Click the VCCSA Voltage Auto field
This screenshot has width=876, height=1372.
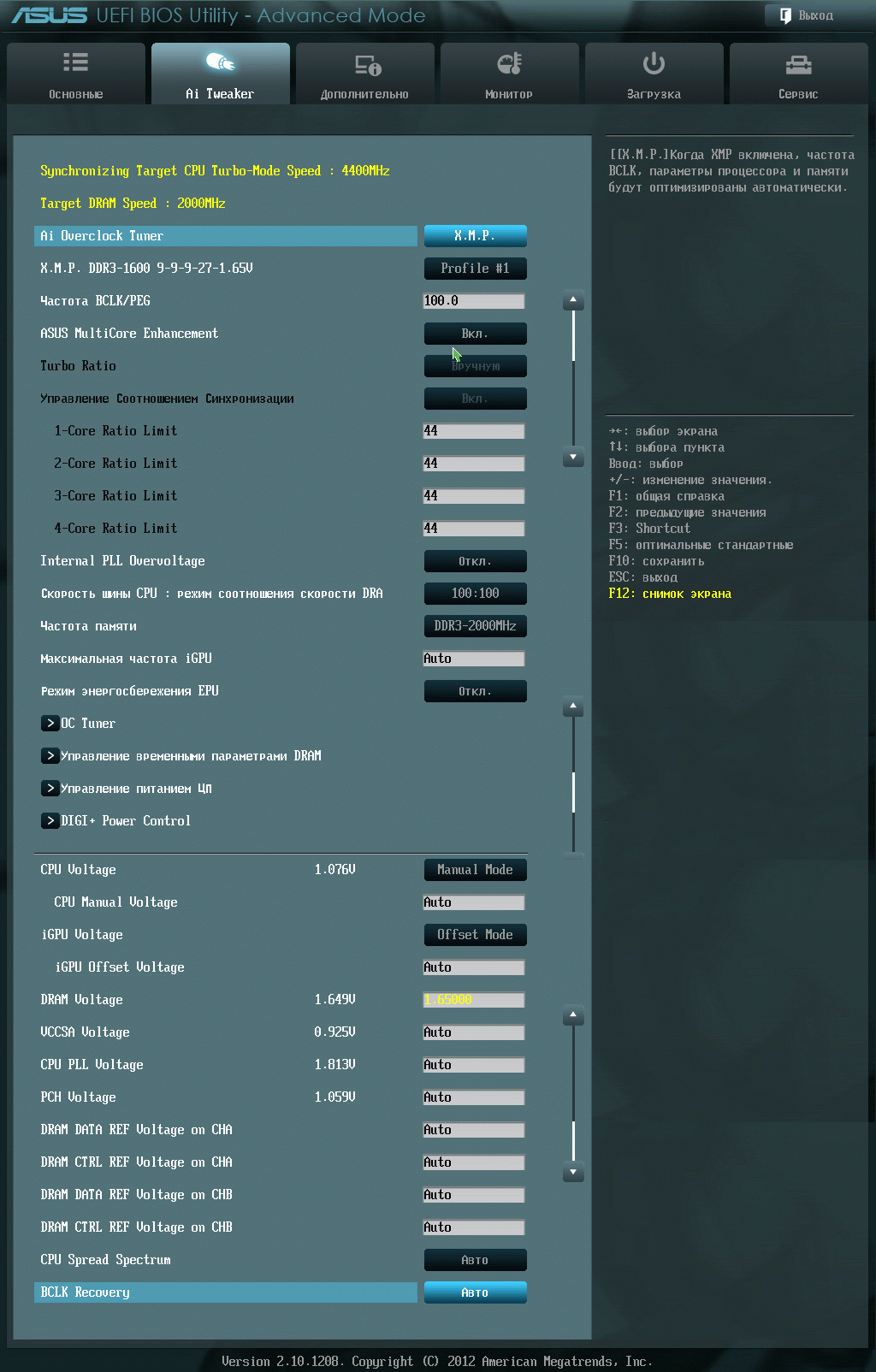[x=474, y=1032]
